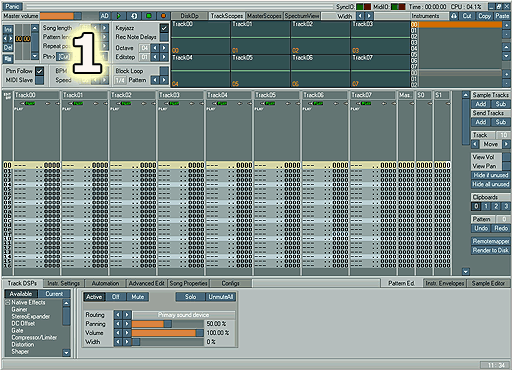Click Sub under Sample Tracks
The height and width of the screenshot is (370, 512).
coord(501,104)
